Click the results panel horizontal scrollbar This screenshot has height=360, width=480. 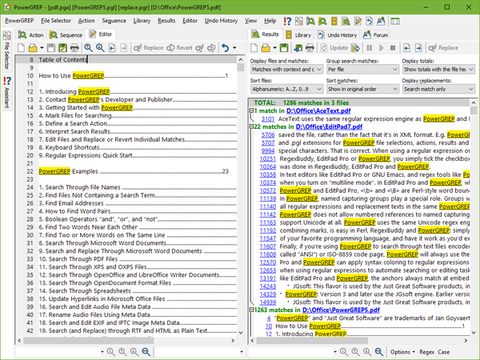359,340
